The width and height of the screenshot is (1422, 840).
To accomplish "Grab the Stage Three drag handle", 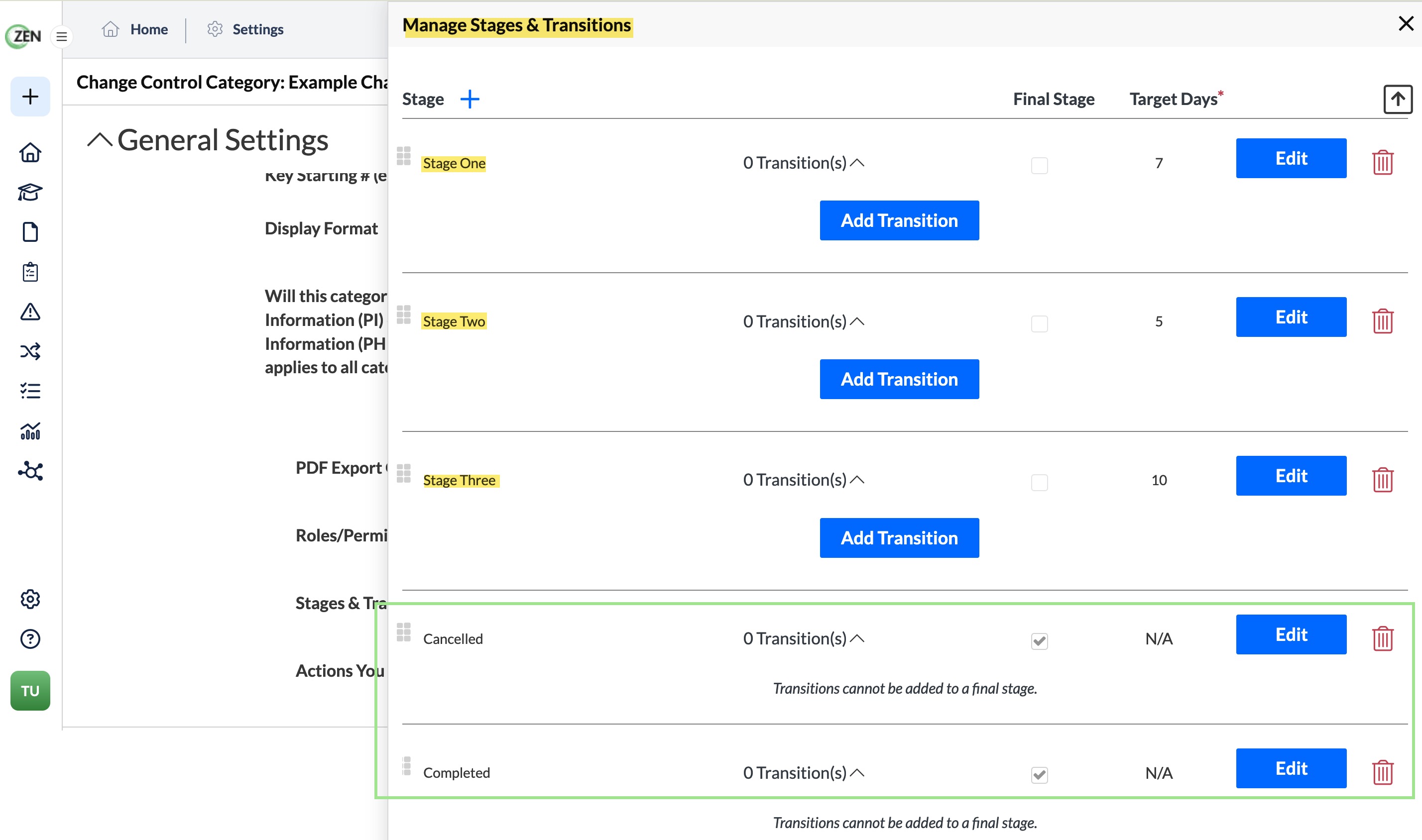I will tap(403, 473).
